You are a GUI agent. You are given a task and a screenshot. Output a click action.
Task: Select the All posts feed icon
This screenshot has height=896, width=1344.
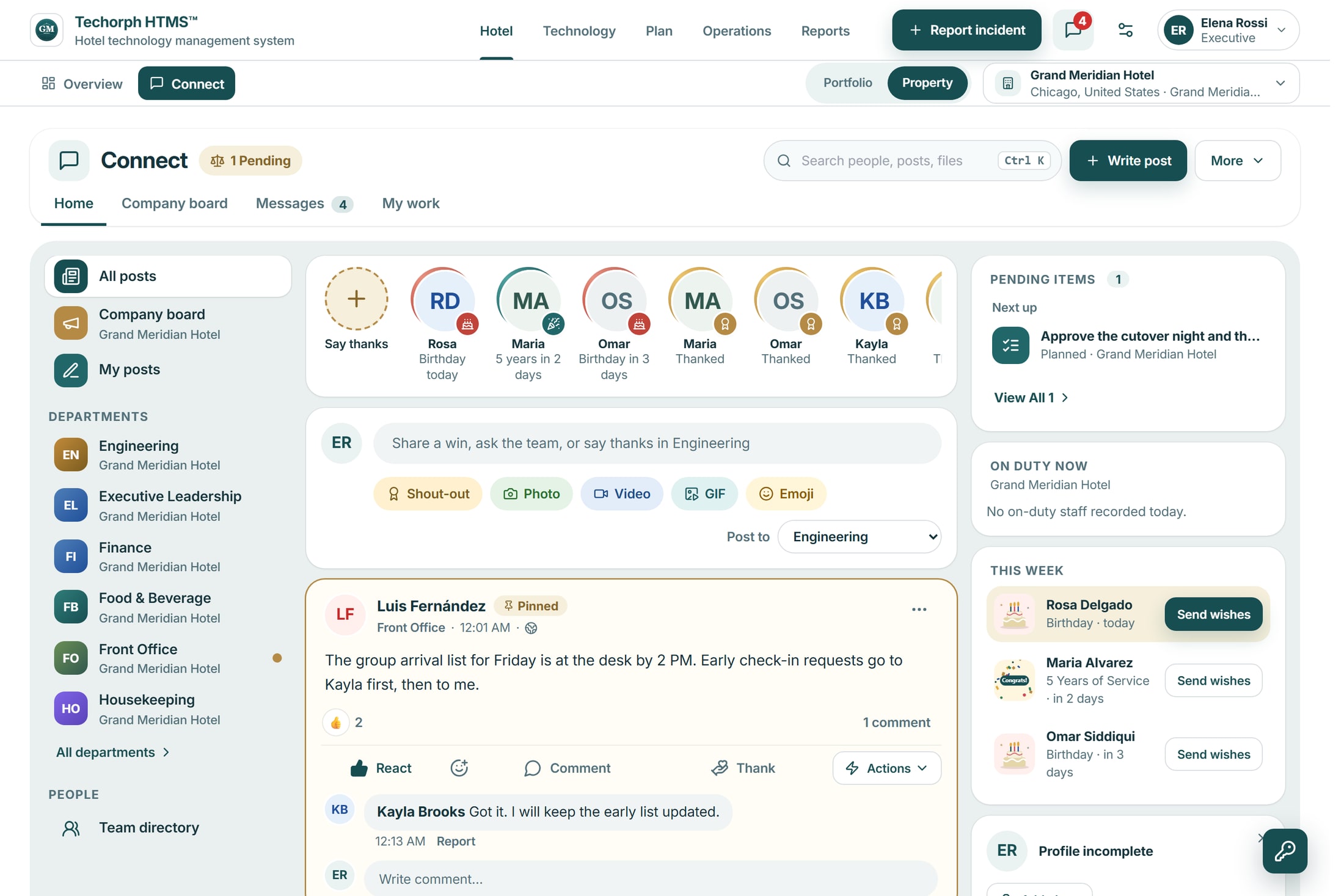point(71,276)
